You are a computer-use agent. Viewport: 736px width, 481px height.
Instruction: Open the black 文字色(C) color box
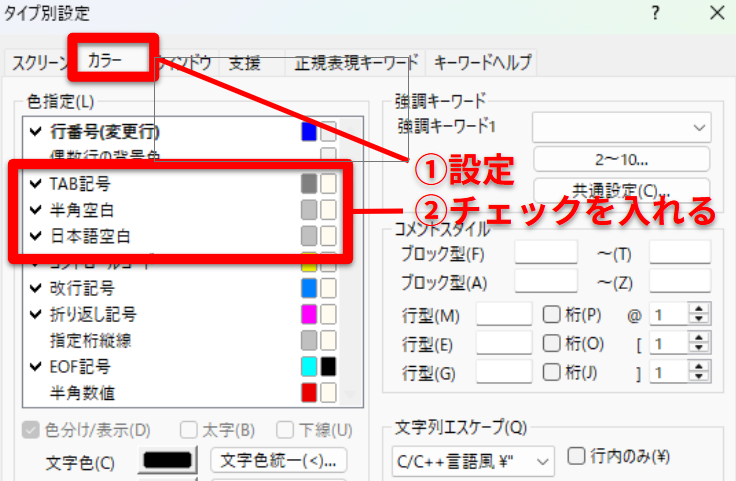[x=166, y=461]
